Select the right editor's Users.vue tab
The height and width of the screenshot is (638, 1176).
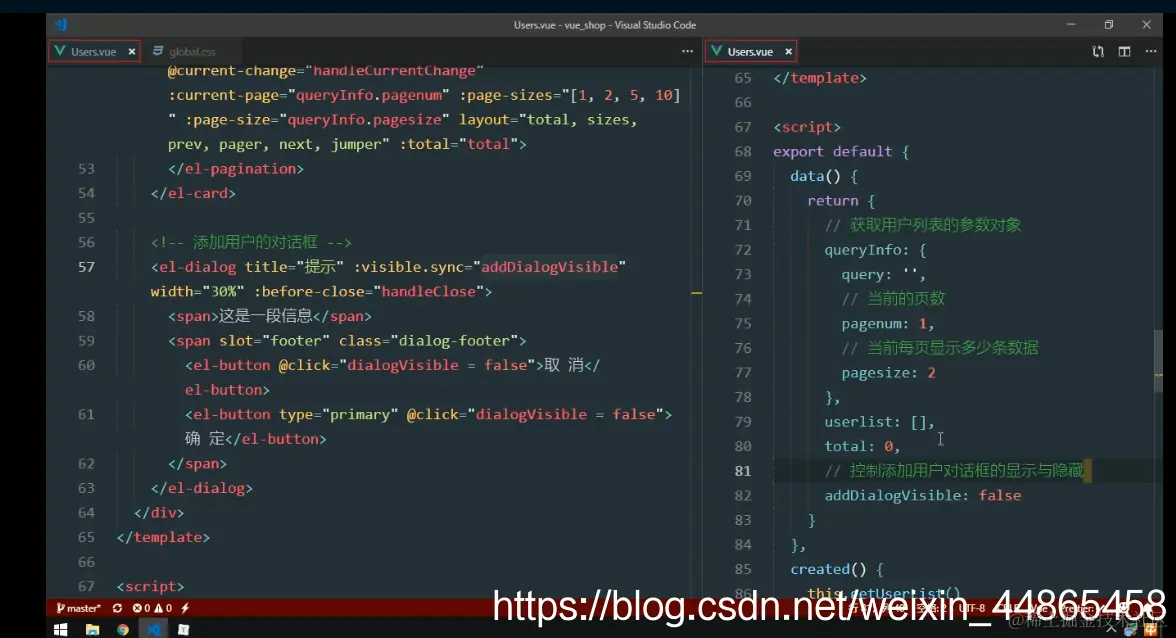pos(750,52)
